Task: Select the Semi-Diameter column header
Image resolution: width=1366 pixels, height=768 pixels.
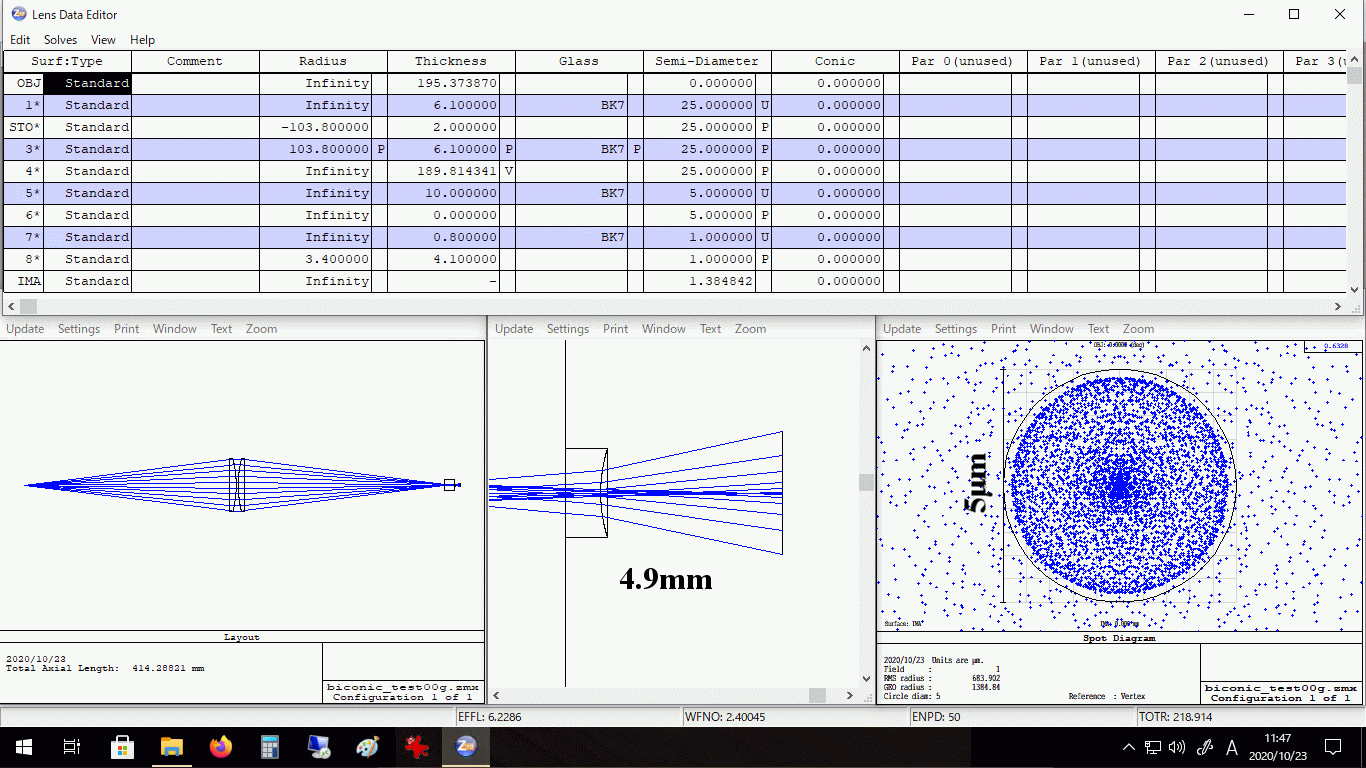Action: coord(707,61)
